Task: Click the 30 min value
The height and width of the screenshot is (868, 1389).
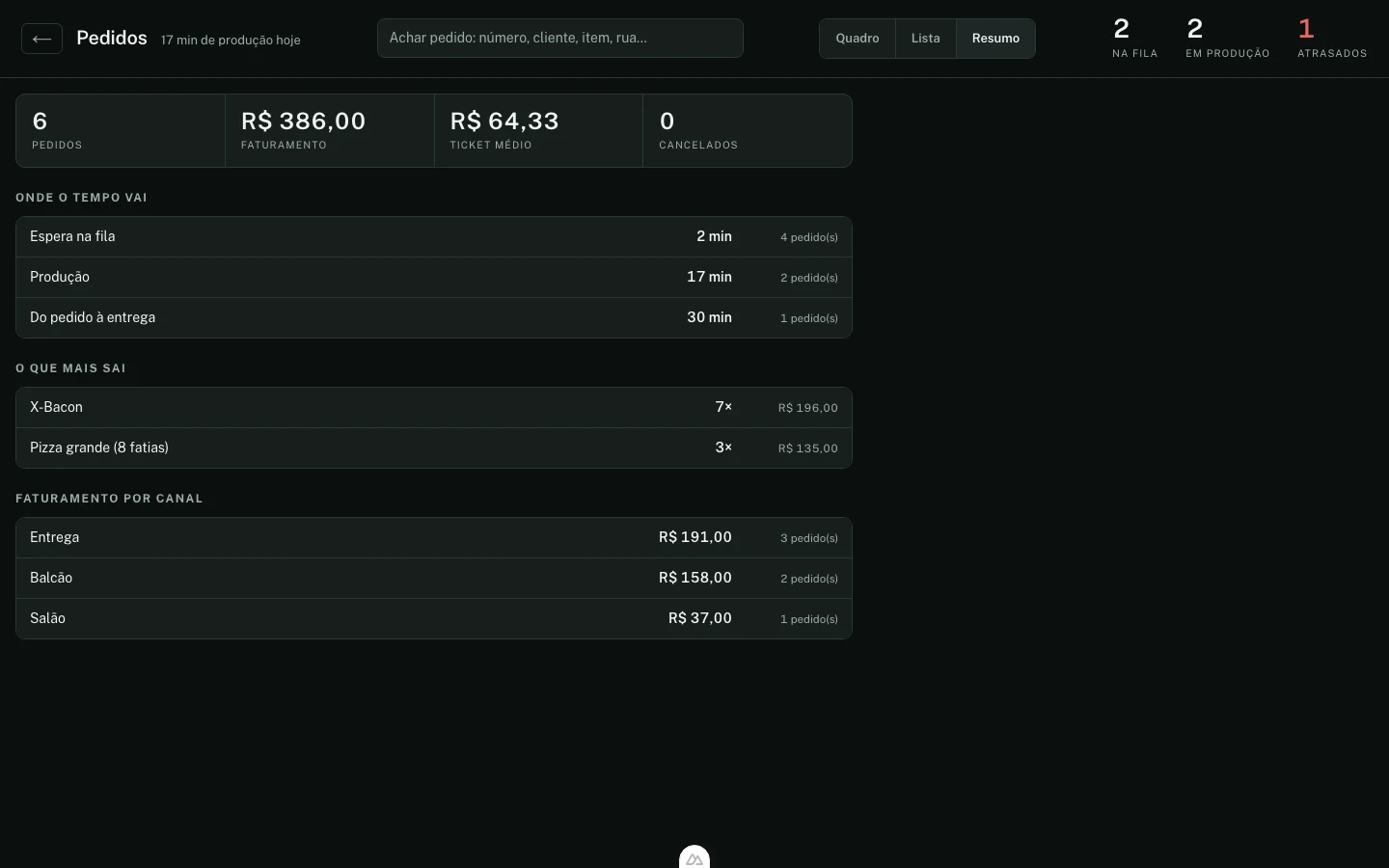Action: 709,317
